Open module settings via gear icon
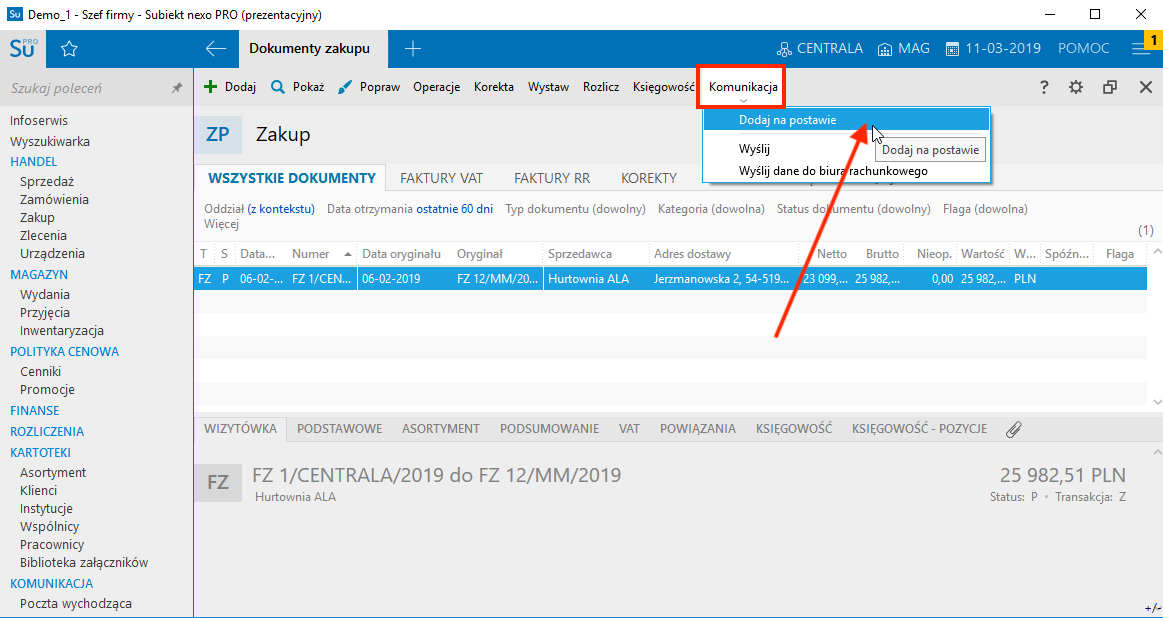 (1076, 87)
